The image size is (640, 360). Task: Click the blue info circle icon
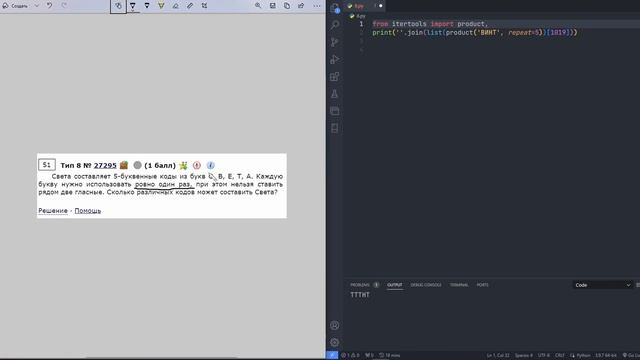tap(211, 165)
